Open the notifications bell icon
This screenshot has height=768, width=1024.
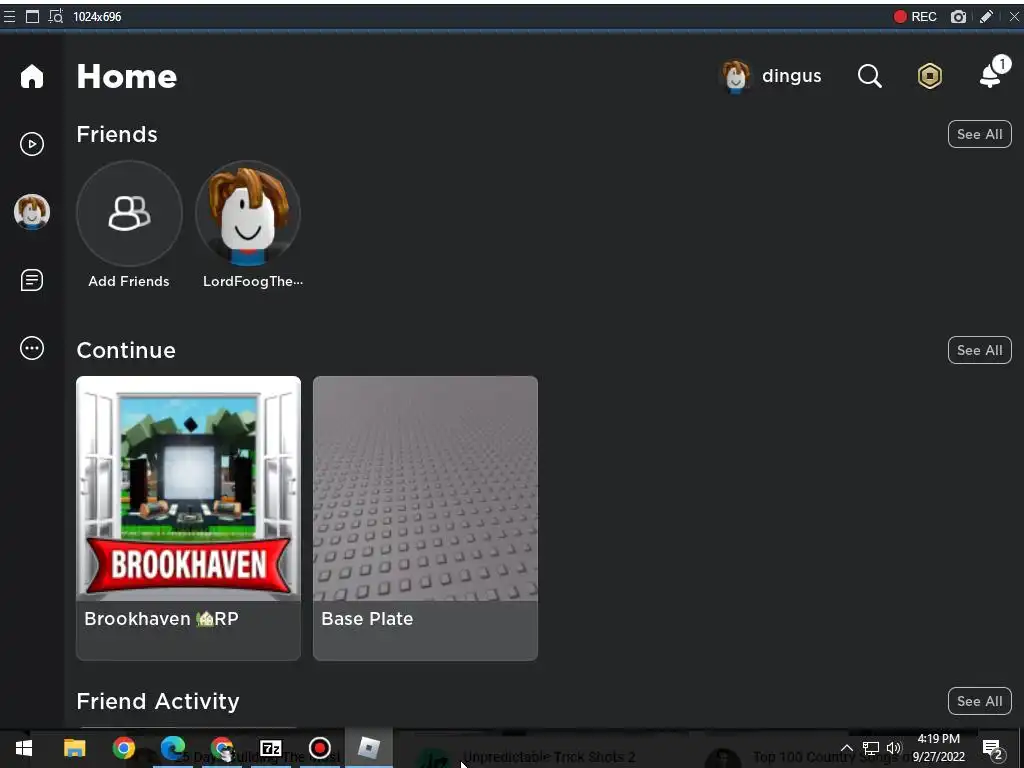coord(993,73)
